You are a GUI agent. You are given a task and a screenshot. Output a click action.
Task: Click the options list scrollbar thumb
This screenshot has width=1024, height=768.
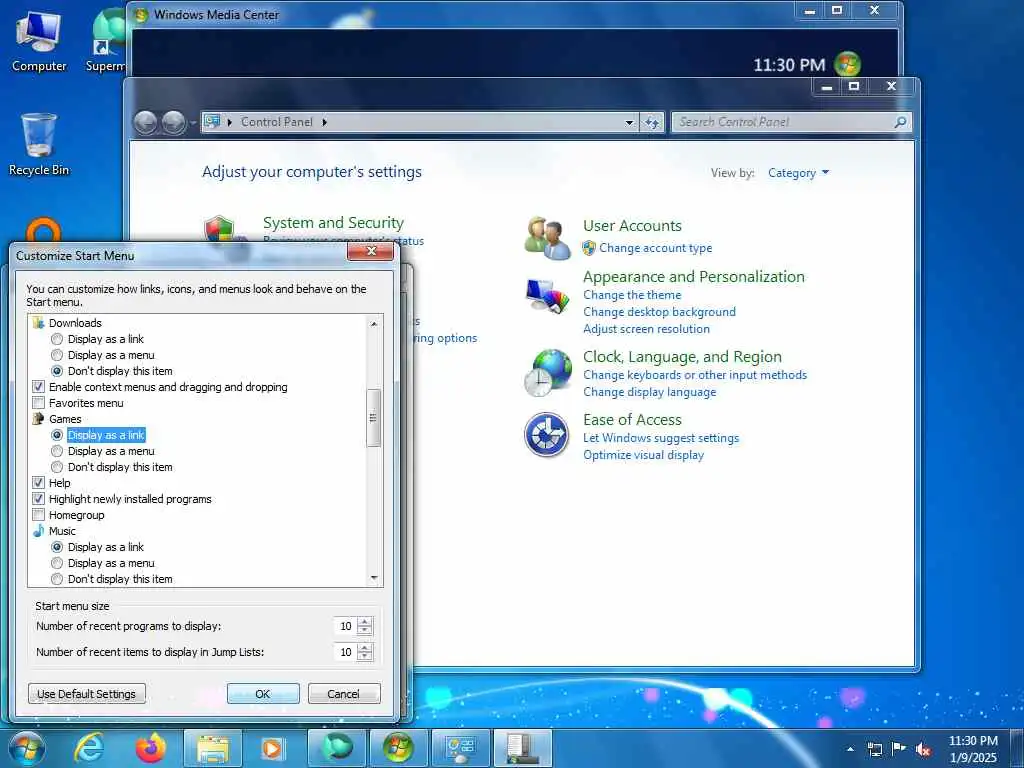tap(374, 418)
